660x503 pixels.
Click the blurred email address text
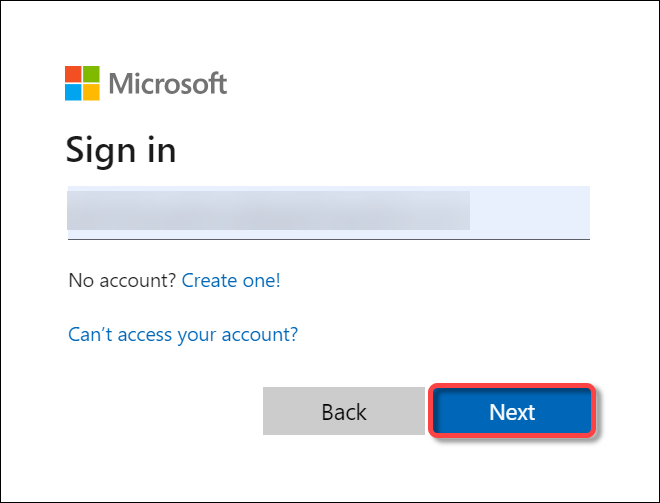click(269, 210)
